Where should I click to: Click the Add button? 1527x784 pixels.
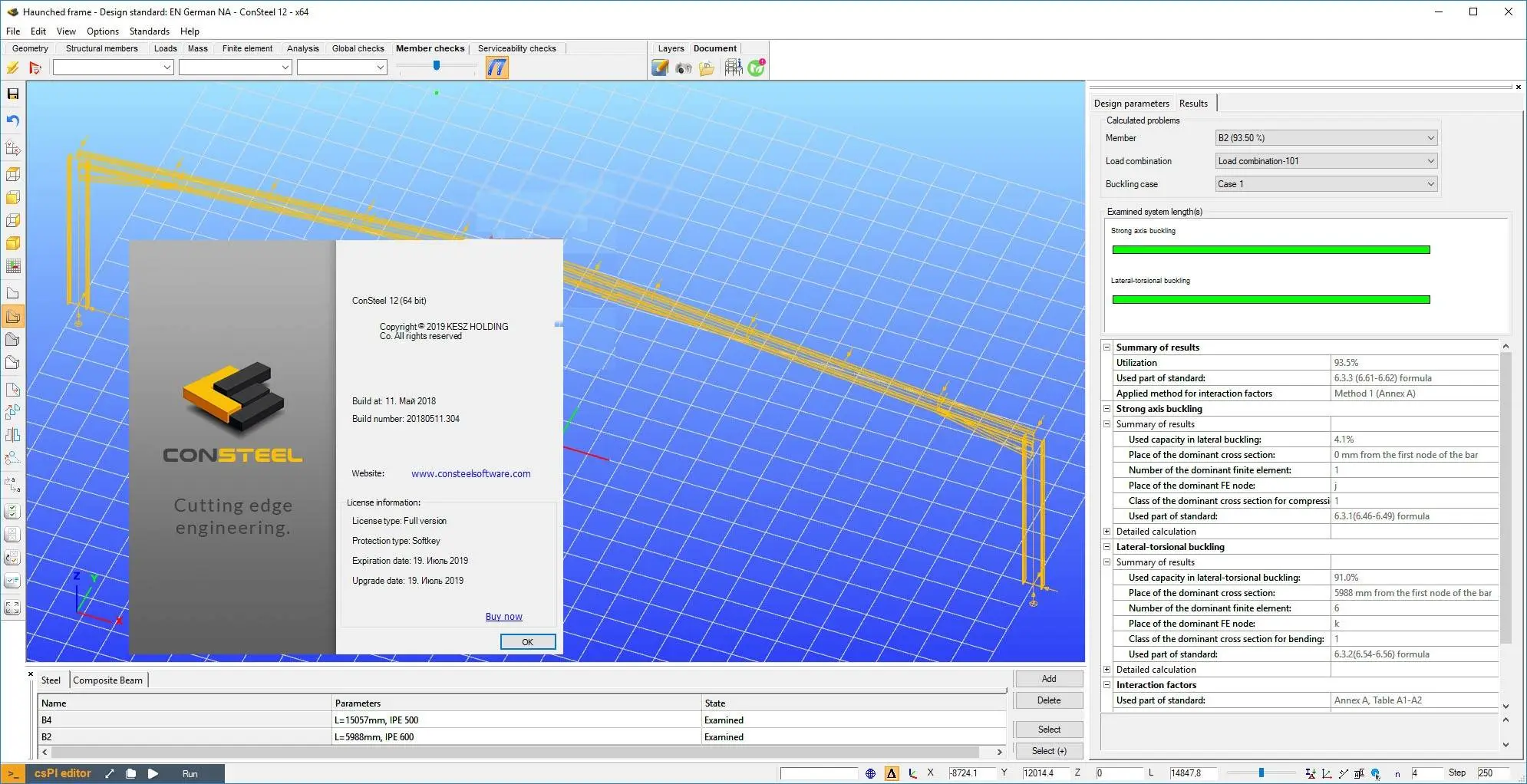coord(1049,679)
